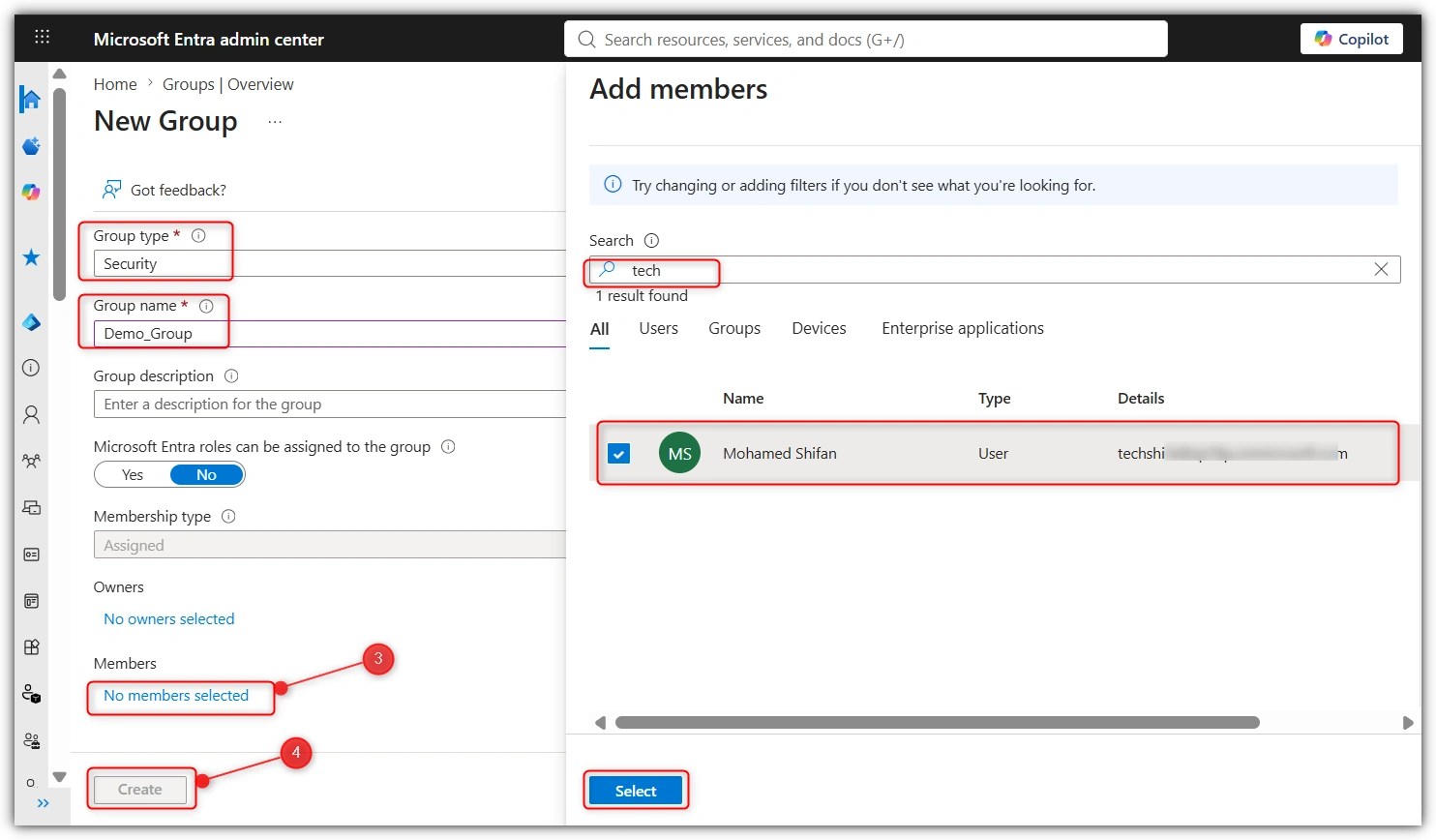Open the person-with-cube icon in sidebar

pos(31,694)
